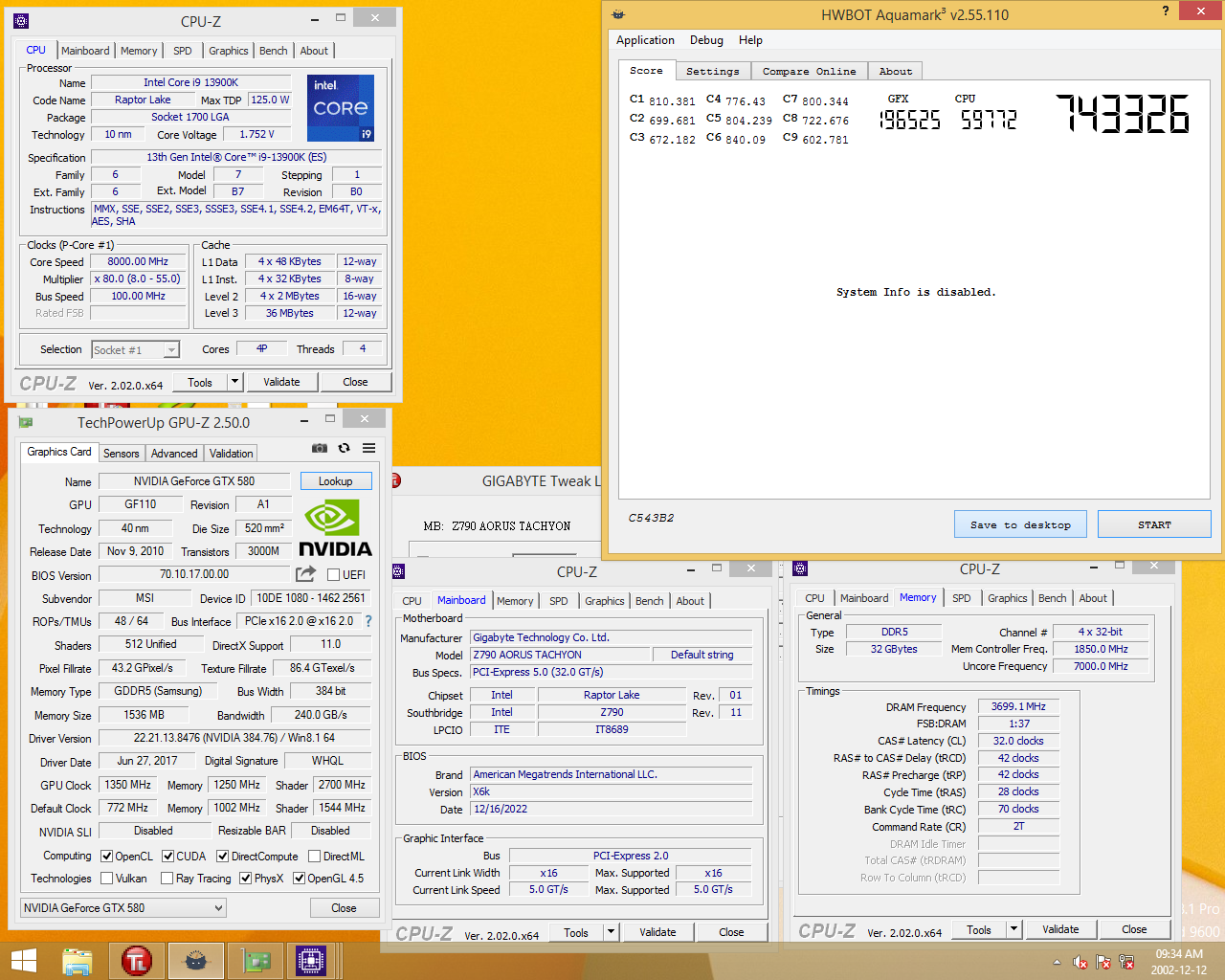Click Validate in CPU-Z Memory window
The image size is (1225, 980).
click(x=1059, y=929)
